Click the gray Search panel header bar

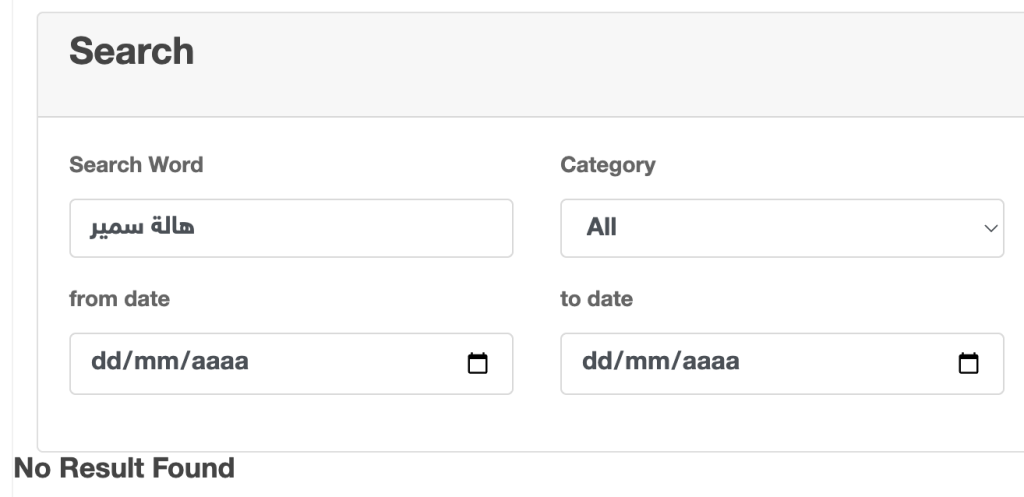click(600, 65)
